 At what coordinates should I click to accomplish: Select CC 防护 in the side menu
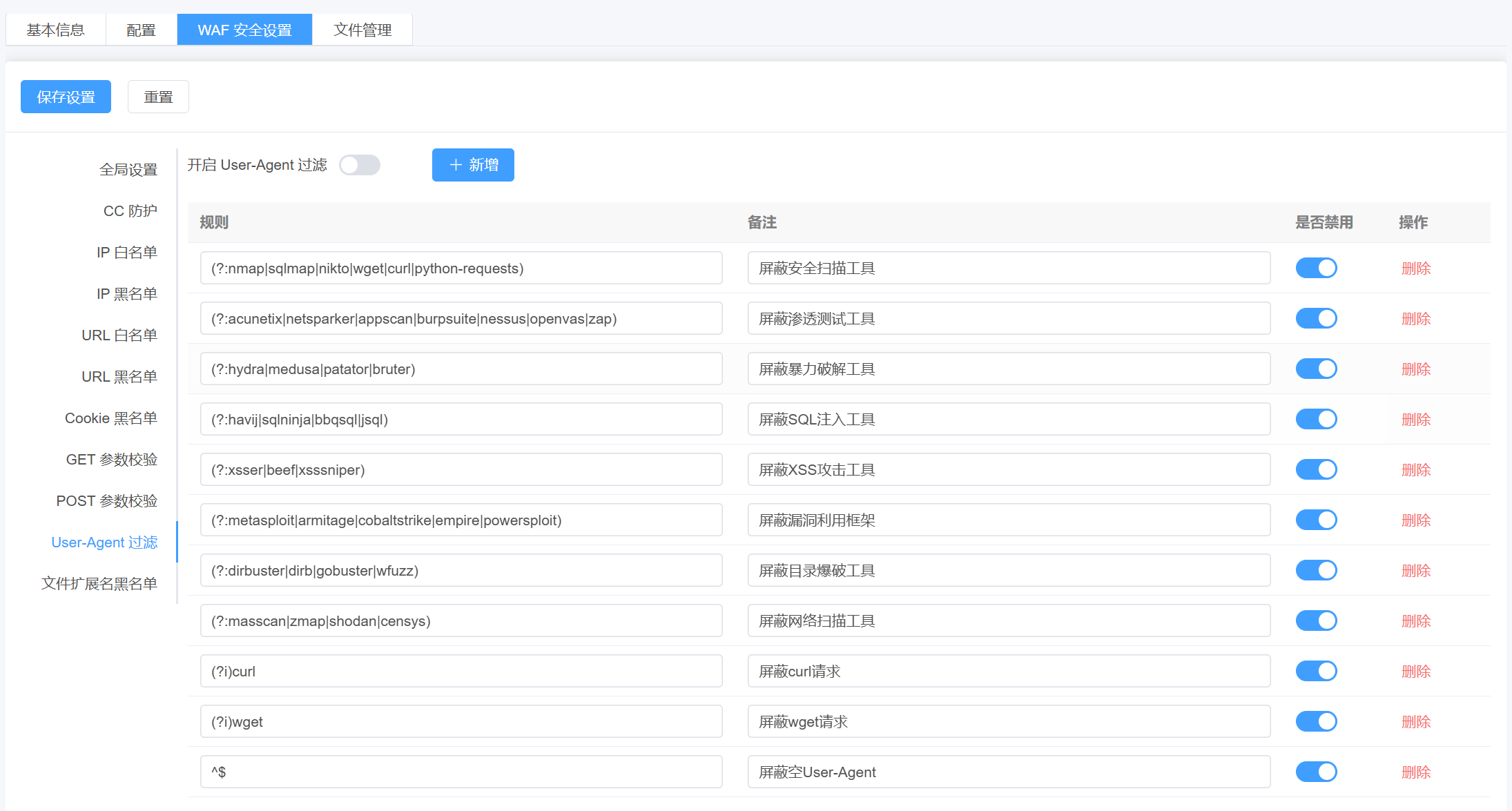(x=130, y=211)
